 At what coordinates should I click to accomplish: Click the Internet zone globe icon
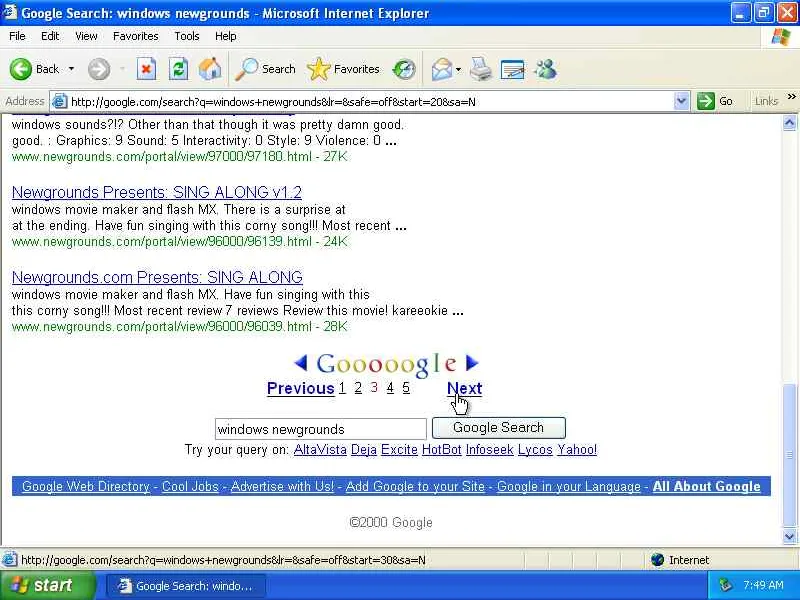click(658, 560)
